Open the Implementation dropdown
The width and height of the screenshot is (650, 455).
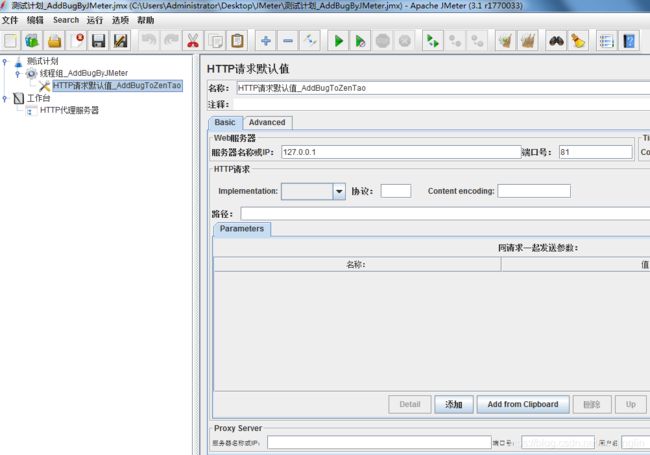[x=339, y=191]
